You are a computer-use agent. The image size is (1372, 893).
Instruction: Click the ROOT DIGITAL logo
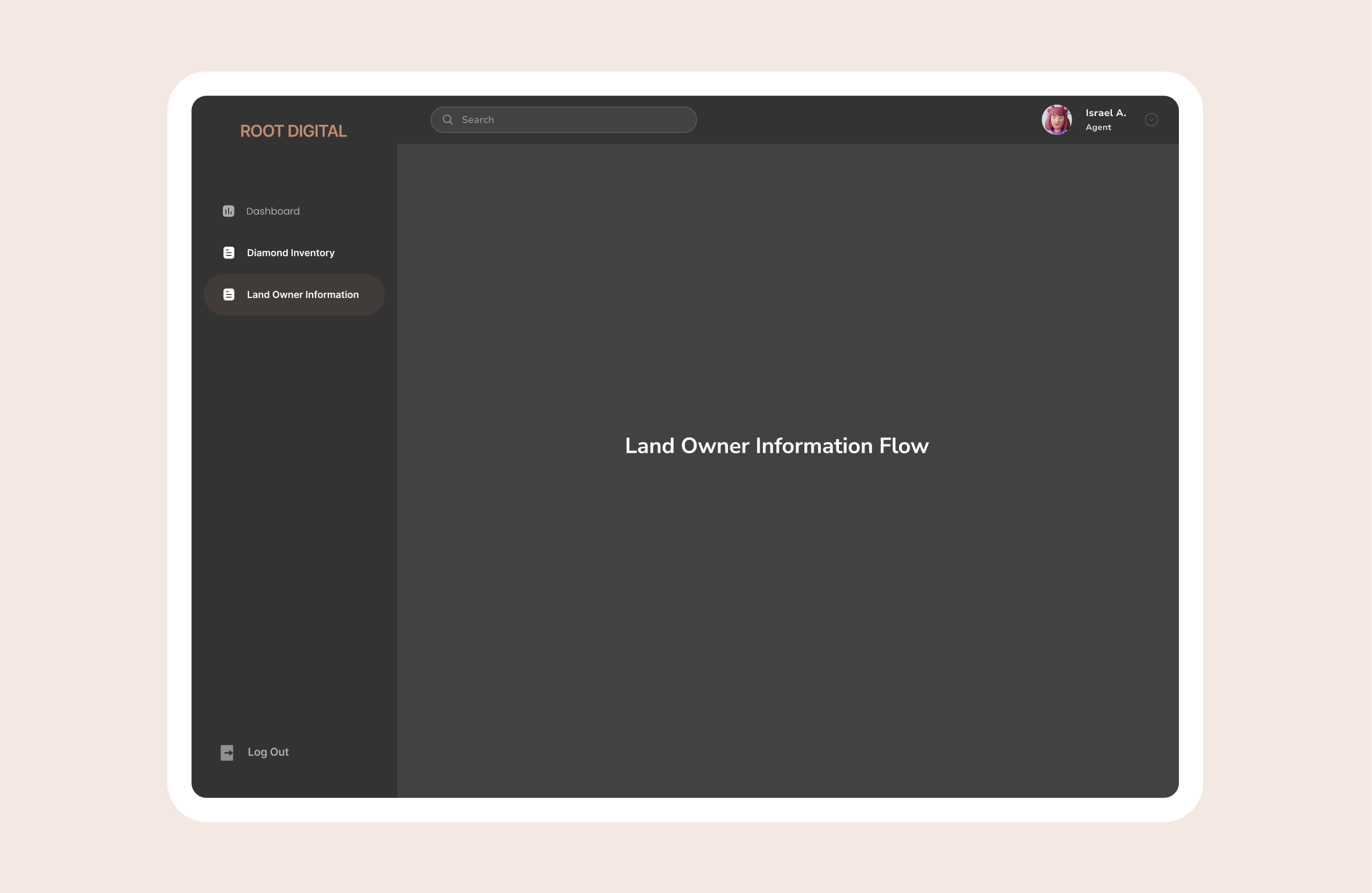(x=293, y=131)
